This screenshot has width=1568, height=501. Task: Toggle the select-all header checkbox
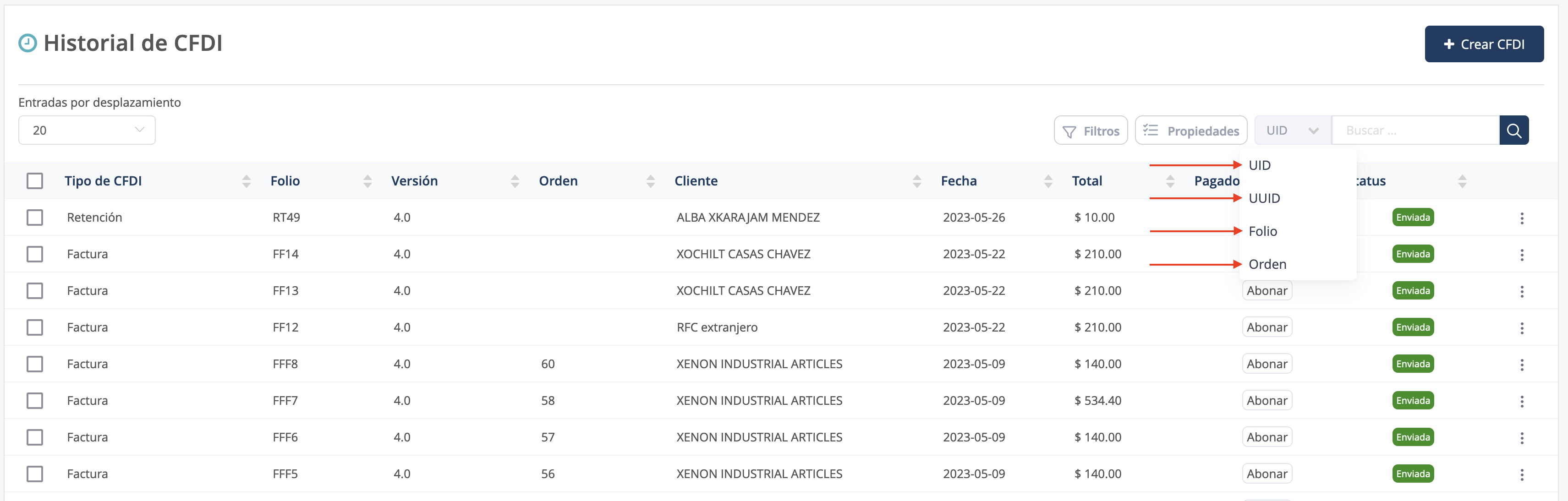click(35, 180)
